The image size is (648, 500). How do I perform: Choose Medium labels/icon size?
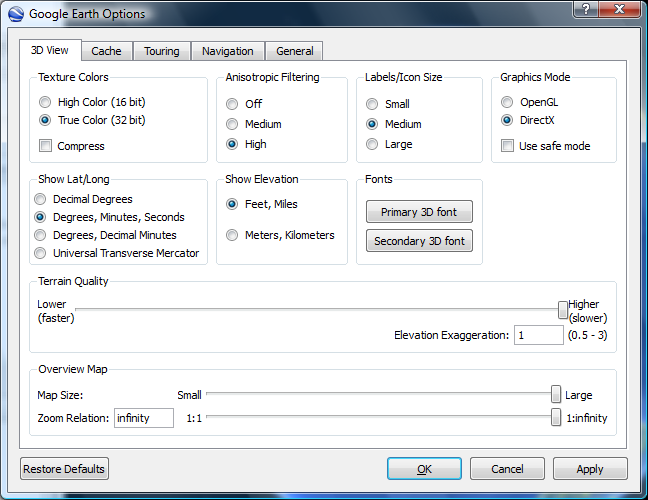point(393,124)
